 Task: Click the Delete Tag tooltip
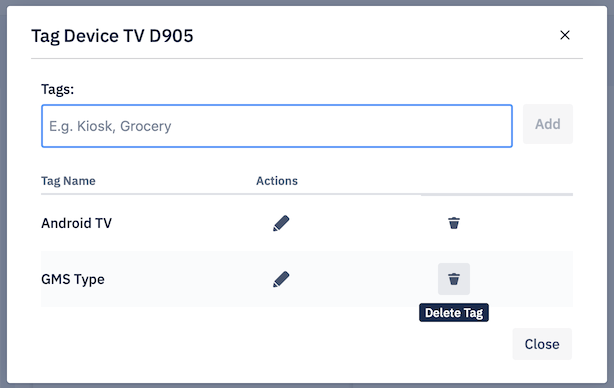[x=453, y=313]
